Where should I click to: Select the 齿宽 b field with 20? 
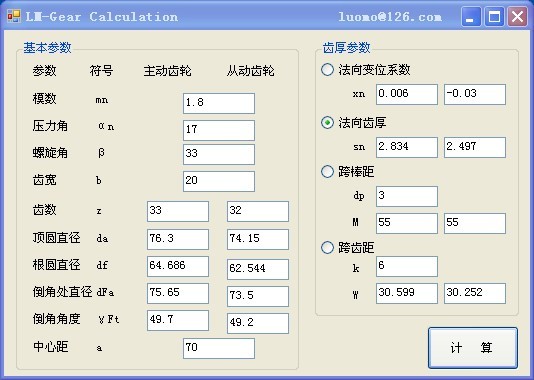point(219,181)
